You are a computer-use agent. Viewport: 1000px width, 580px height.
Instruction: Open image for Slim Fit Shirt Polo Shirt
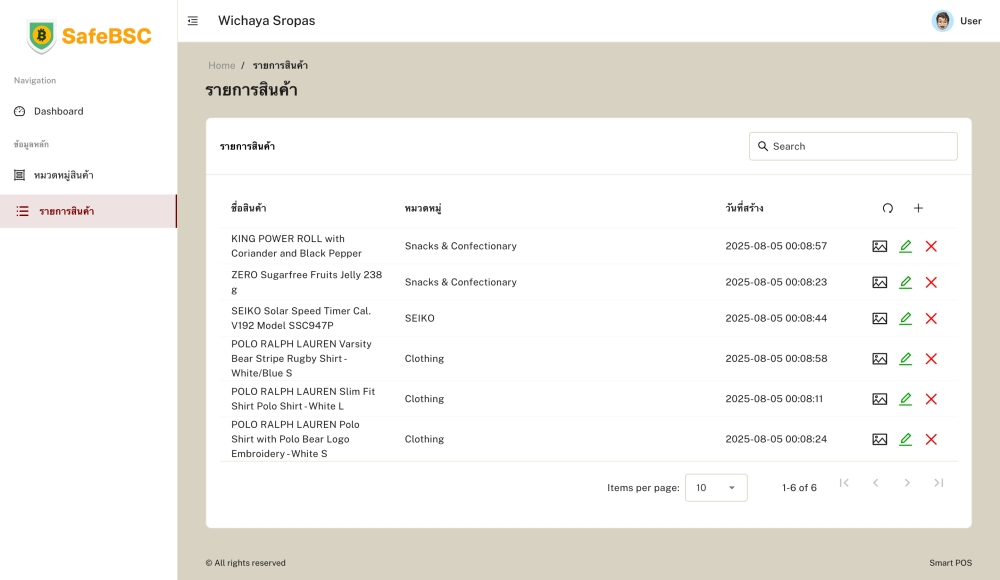tap(879, 399)
